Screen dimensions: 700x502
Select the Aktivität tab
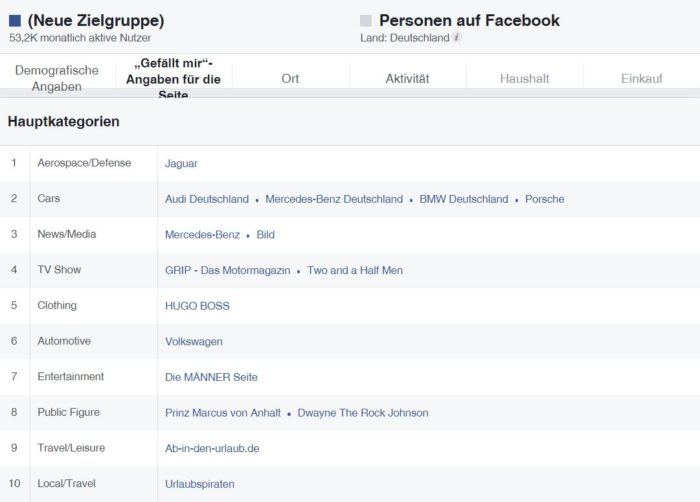click(x=407, y=79)
